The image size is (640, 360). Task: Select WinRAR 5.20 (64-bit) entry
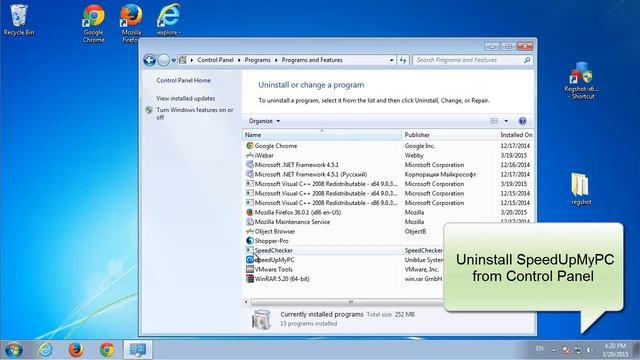(282, 279)
